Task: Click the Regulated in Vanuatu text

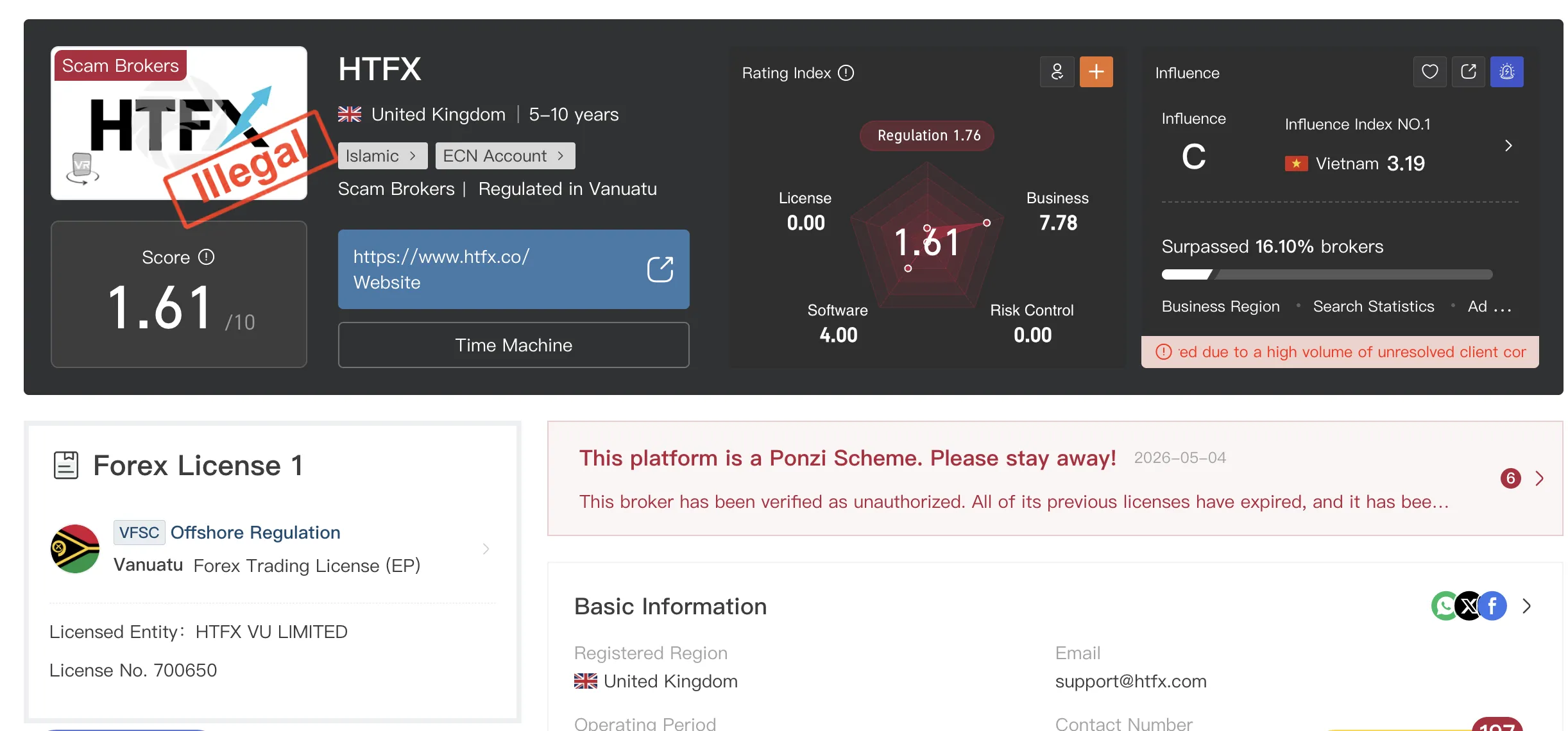Action: click(568, 189)
